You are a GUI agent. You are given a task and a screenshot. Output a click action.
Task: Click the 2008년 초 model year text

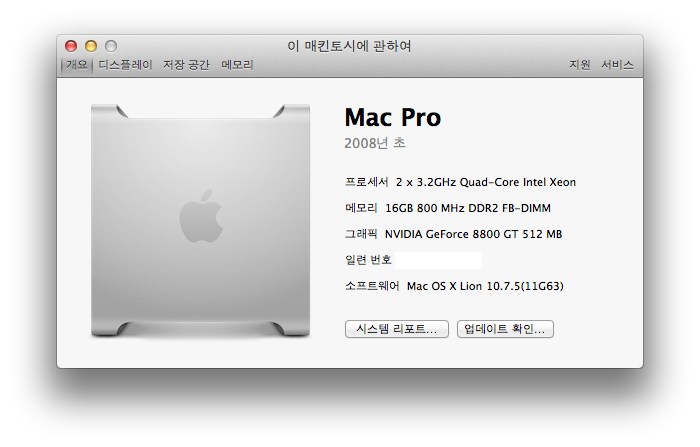click(x=374, y=143)
